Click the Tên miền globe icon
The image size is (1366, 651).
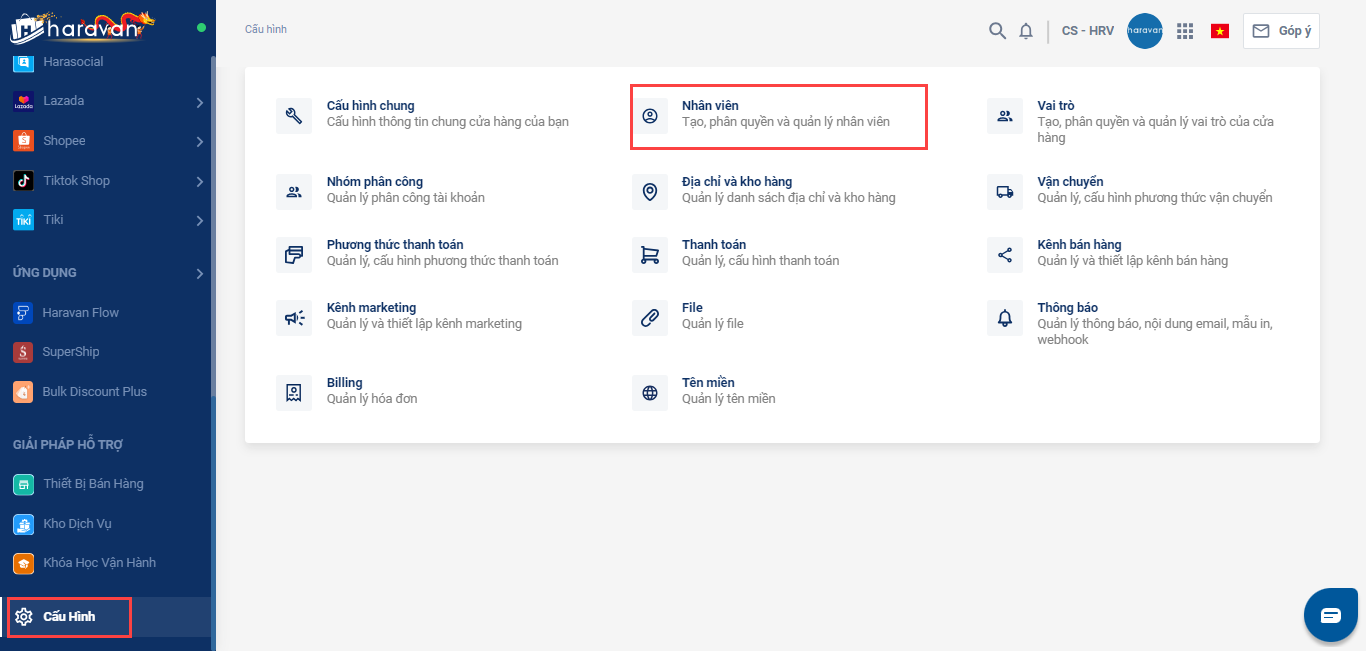[x=650, y=393]
